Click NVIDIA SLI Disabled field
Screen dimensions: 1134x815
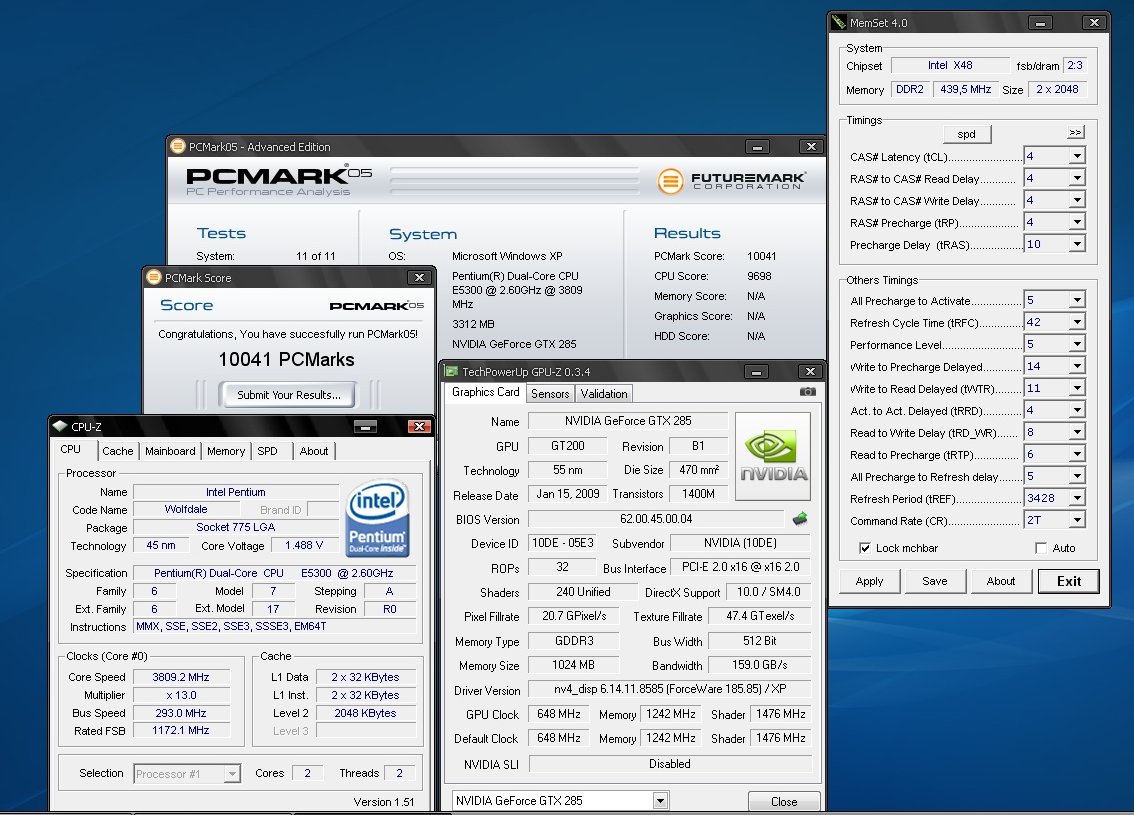pyautogui.click(x=670, y=764)
